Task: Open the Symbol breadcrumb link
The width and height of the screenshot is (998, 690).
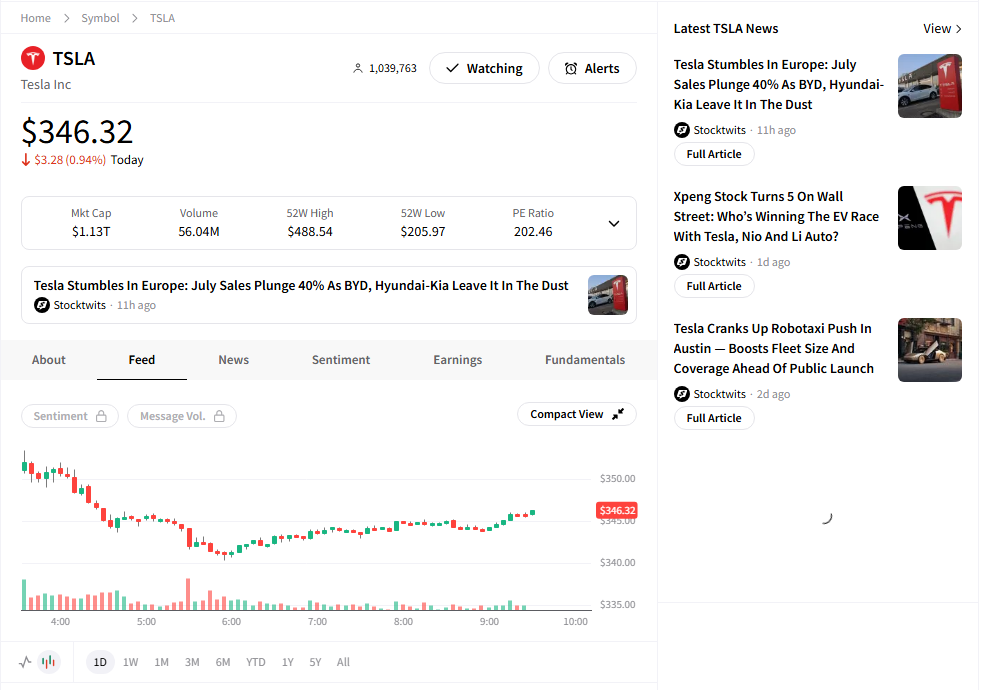Action: [x=100, y=18]
